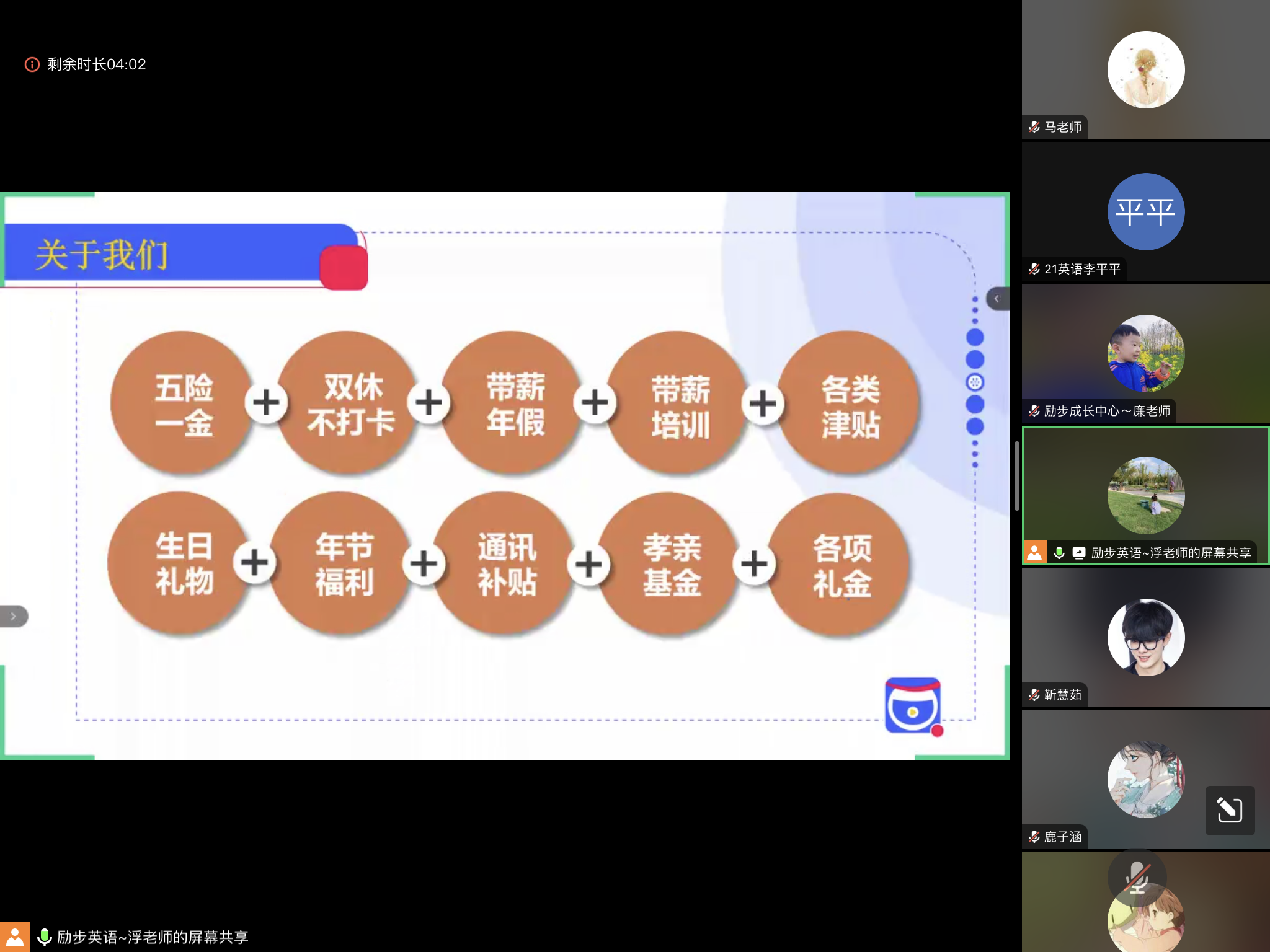1270x952 pixels.
Task: Expand the left side panel arrow
Action: tap(14, 616)
